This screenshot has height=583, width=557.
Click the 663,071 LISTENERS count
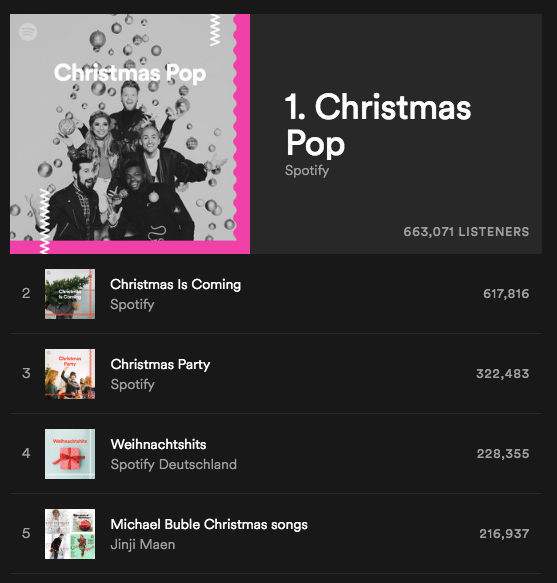tap(466, 232)
